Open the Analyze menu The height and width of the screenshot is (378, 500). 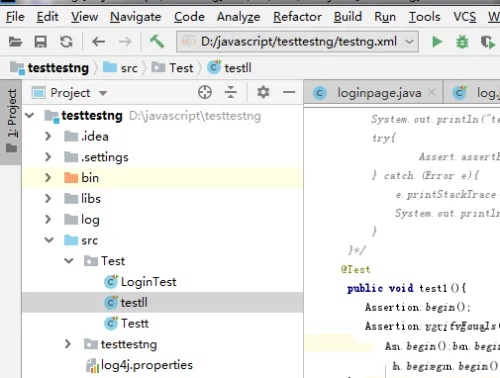coord(239,17)
